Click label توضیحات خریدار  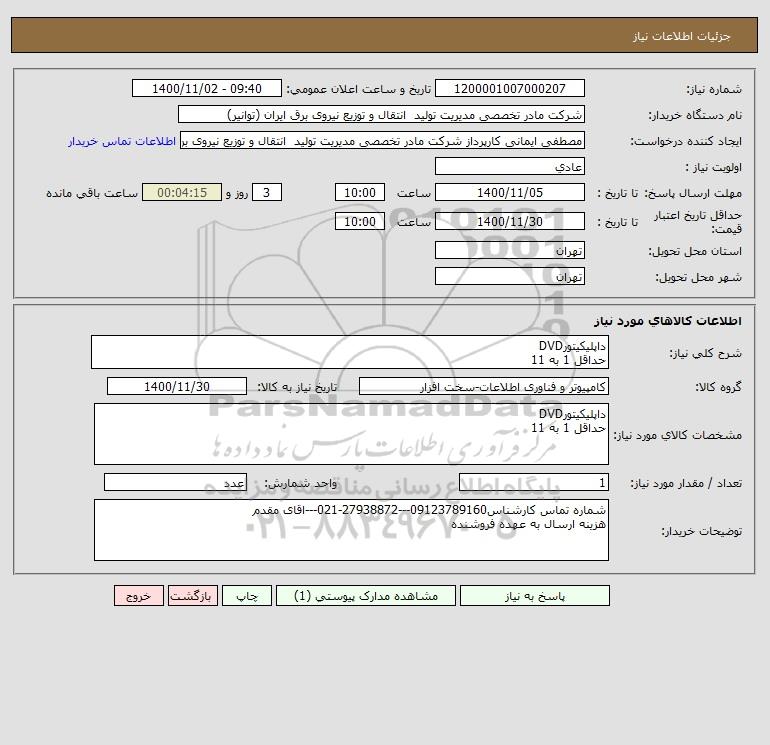[701, 531]
